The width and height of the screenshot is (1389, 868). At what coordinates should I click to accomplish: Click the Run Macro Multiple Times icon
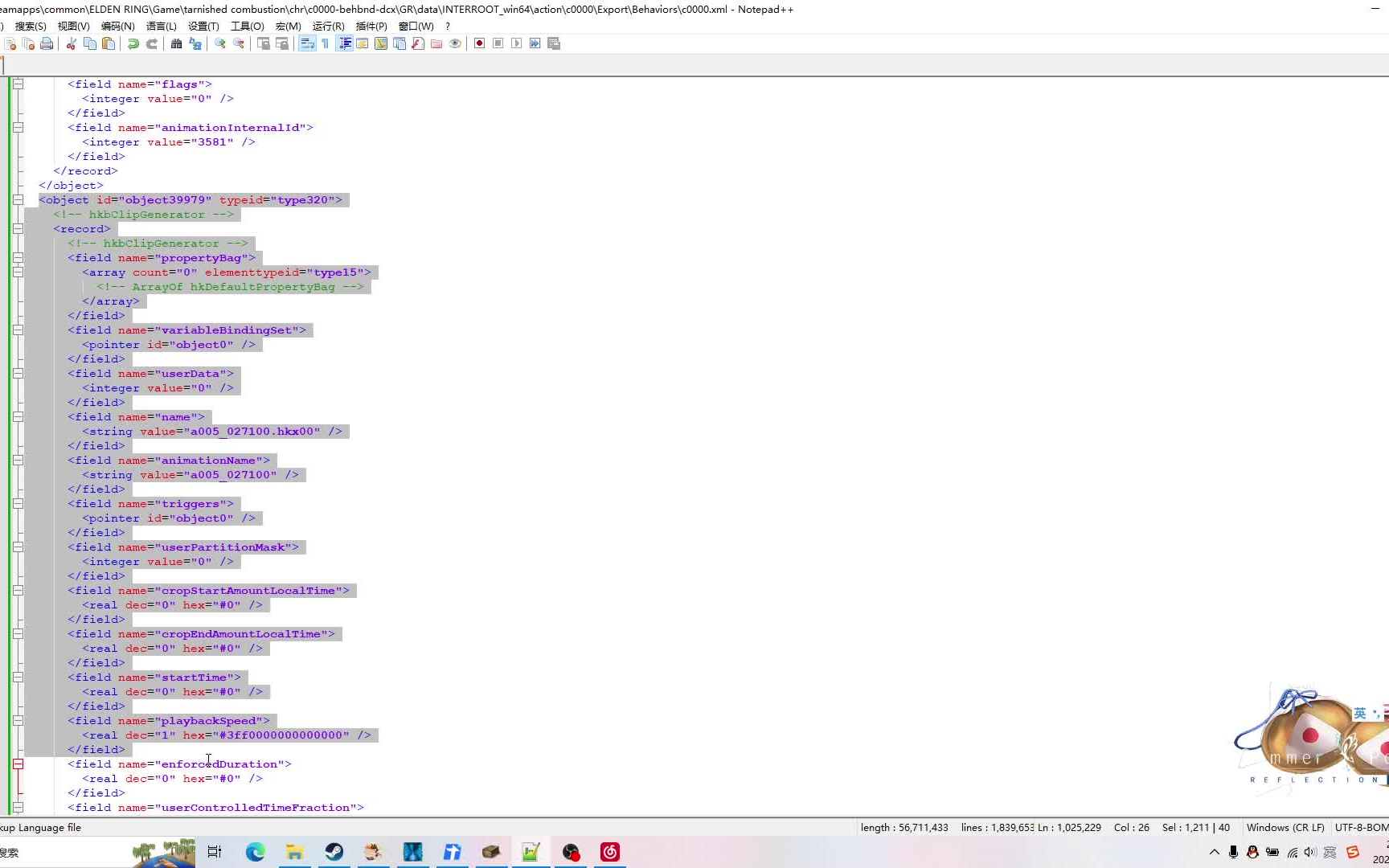pyautogui.click(x=535, y=43)
